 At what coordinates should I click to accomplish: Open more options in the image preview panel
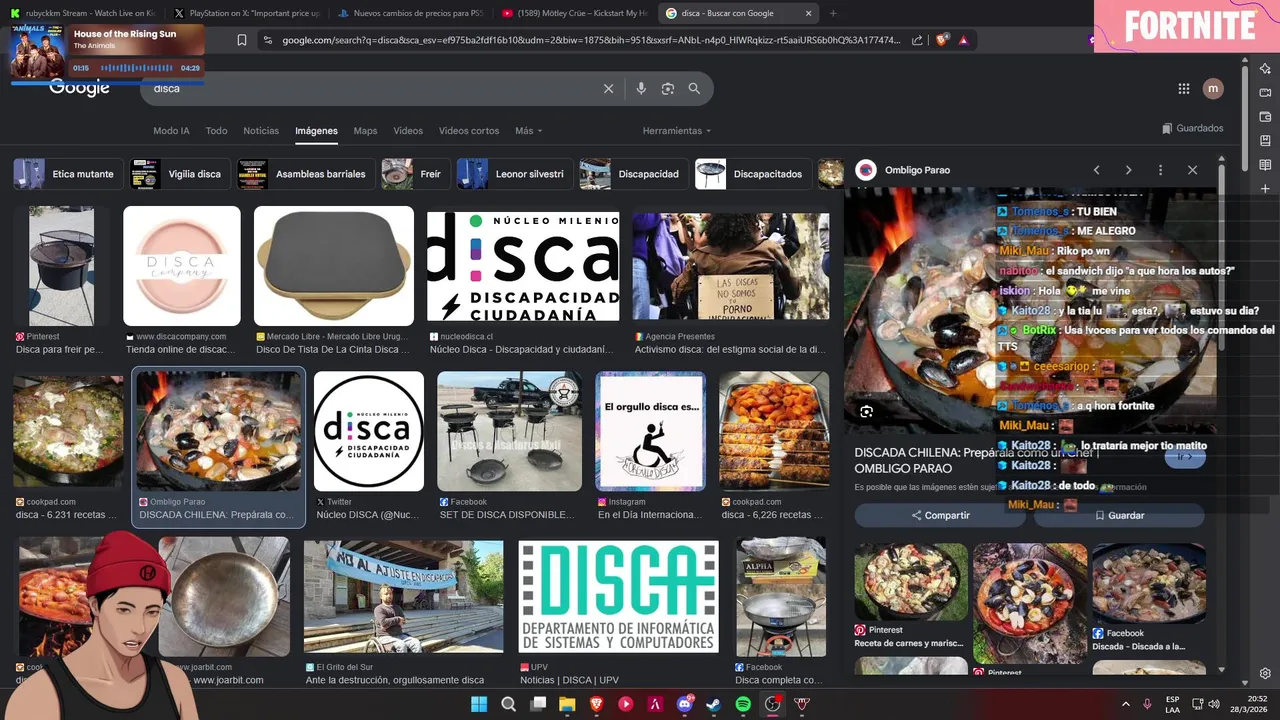1160,170
